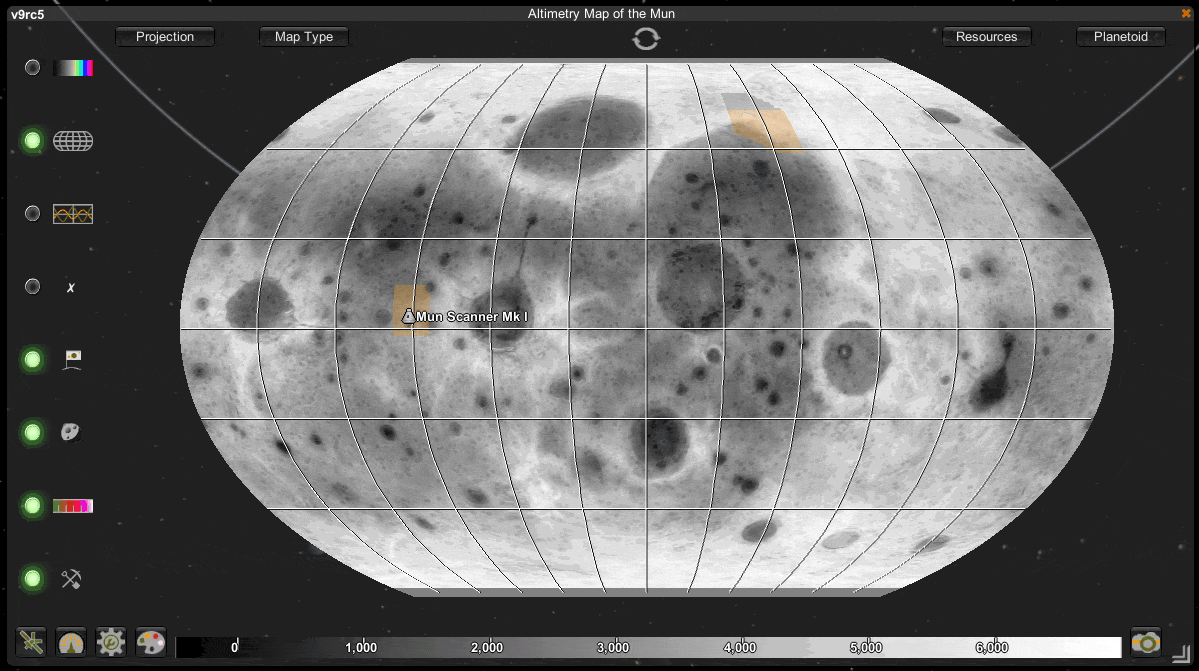Click the flag marker icon
The image size is (1199, 671).
[x=73, y=359]
